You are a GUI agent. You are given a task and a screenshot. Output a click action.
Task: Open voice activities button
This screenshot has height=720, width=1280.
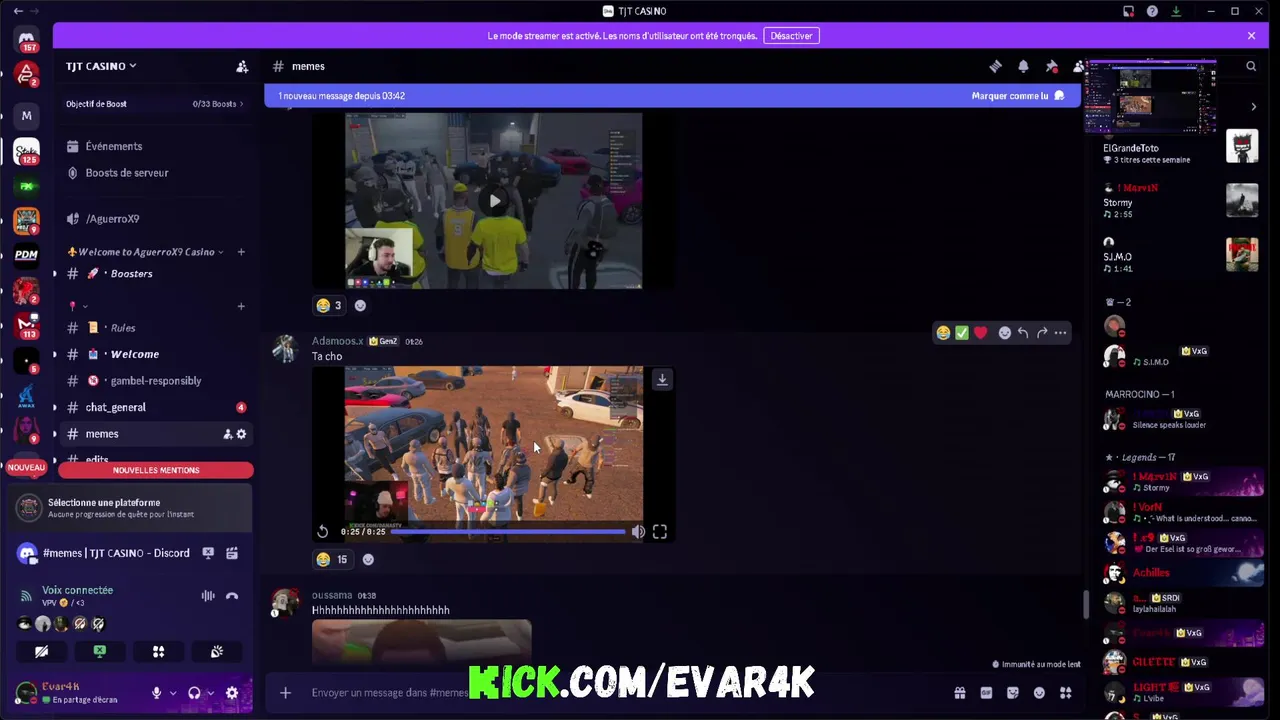click(158, 652)
